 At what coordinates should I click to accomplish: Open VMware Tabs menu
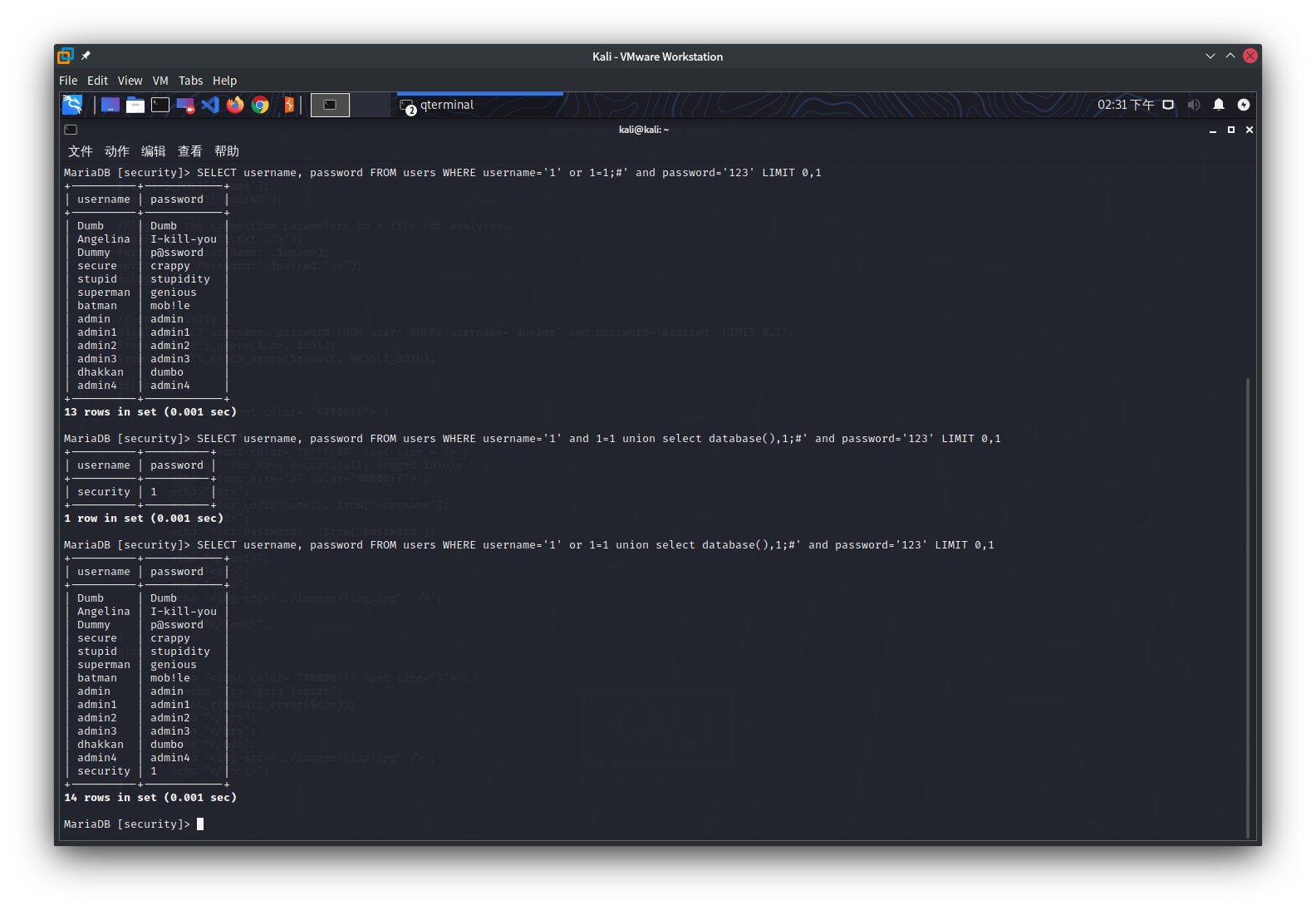[190, 81]
